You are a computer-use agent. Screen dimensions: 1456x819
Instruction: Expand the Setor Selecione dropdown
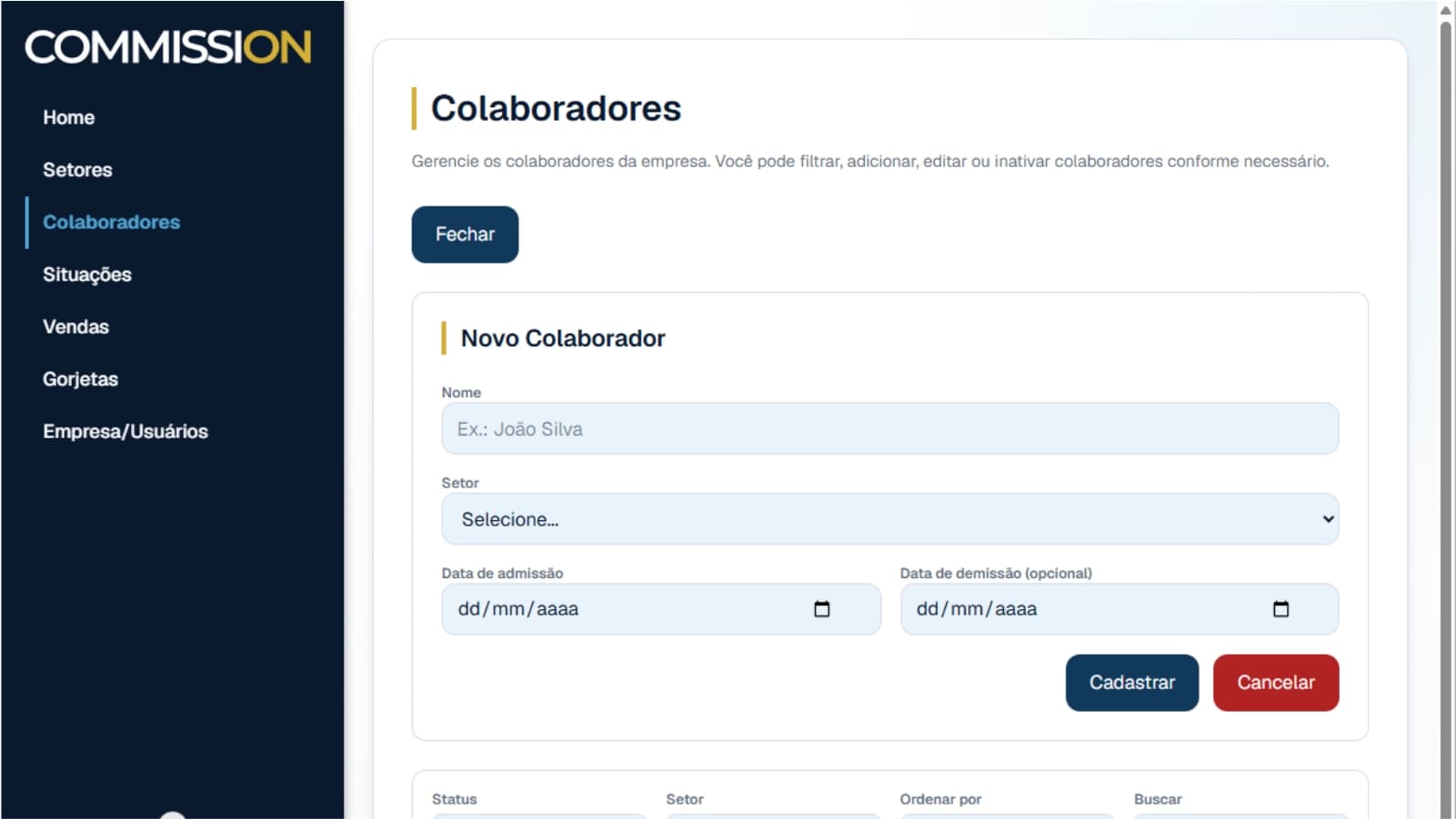coord(889,519)
